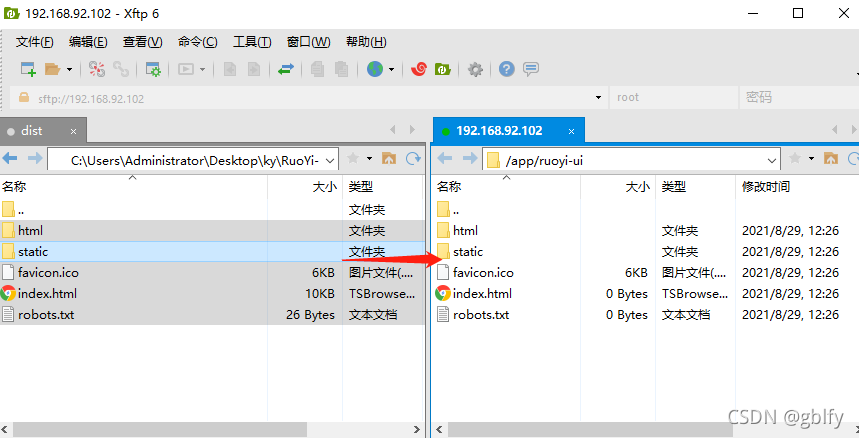Sort local pane by 类型 column
This screenshot has width=859, height=438.
click(383, 187)
